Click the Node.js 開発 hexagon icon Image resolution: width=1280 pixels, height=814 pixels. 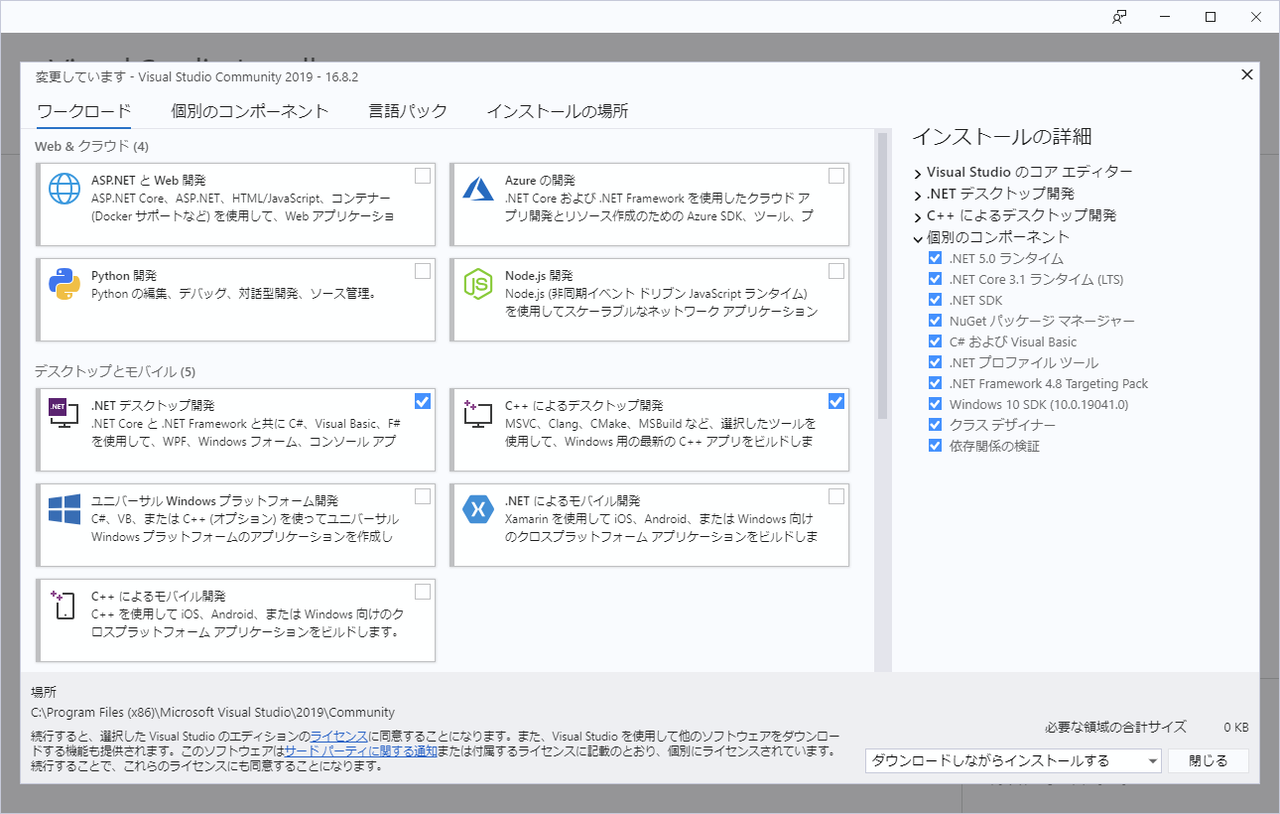point(478,284)
